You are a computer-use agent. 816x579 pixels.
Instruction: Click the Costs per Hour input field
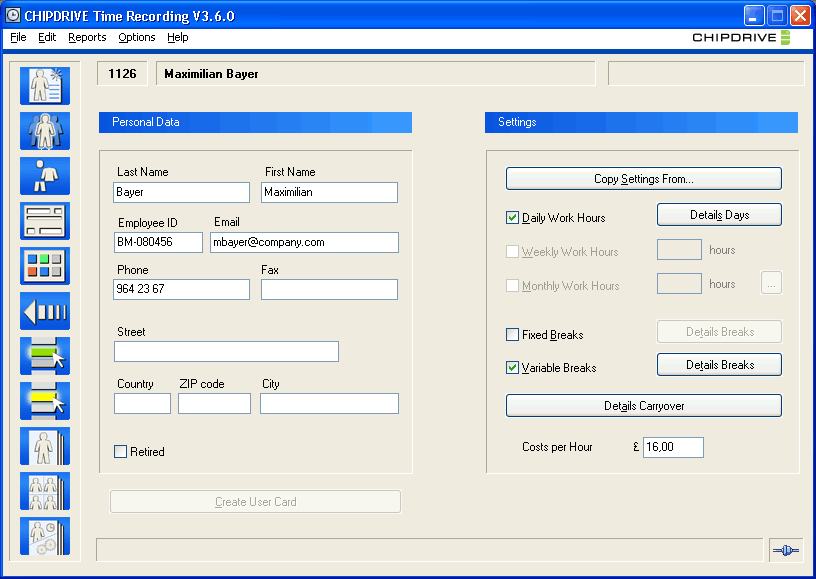pyautogui.click(x=672, y=447)
